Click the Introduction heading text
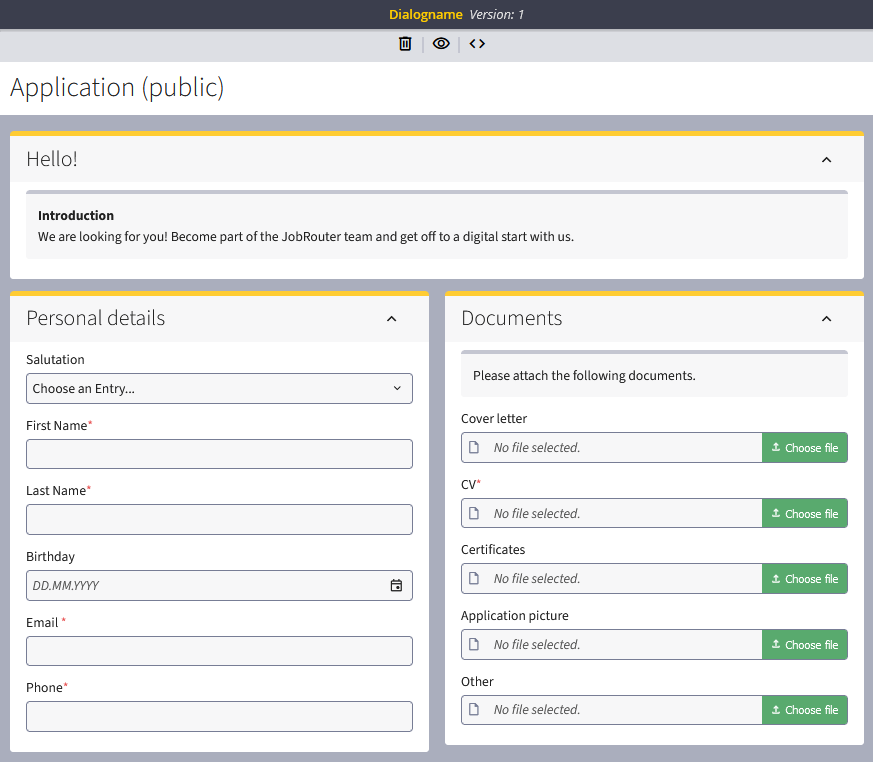The image size is (873, 762). [x=76, y=215]
